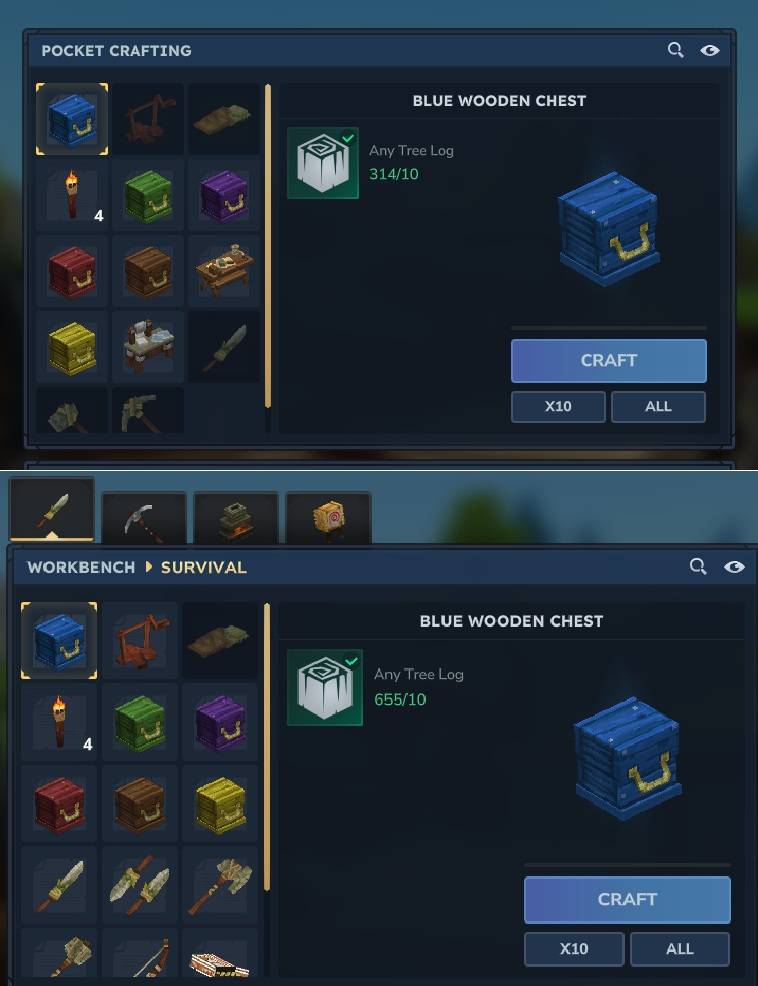The image size is (758, 986).
Task: Click X10 button in Pocket Crafting
Action: pyautogui.click(x=558, y=407)
